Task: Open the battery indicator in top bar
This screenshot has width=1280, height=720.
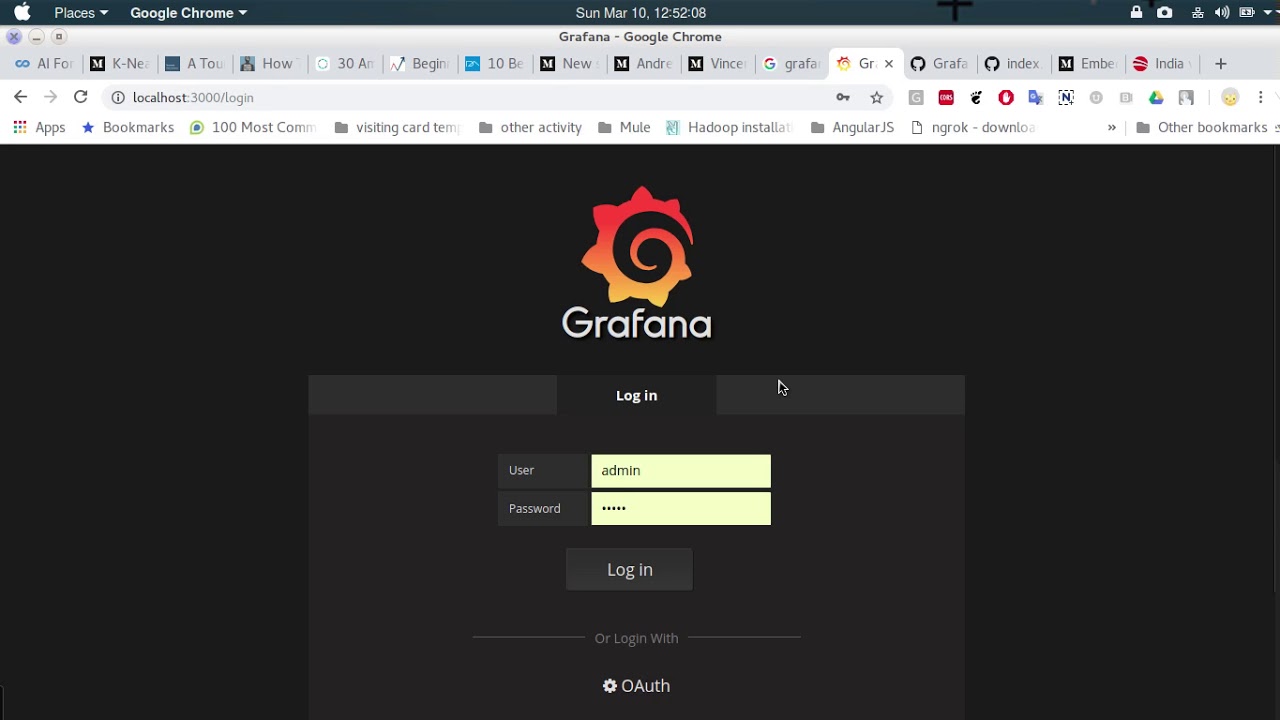Action: [1247, 12]
